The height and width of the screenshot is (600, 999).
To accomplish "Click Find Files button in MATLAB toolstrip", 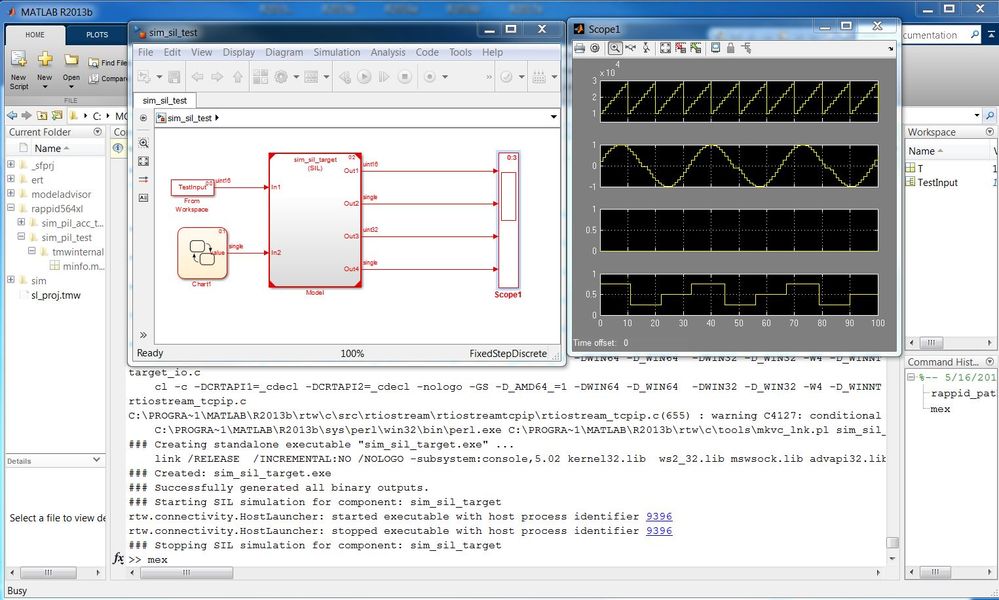I will (x=108, y=62).
